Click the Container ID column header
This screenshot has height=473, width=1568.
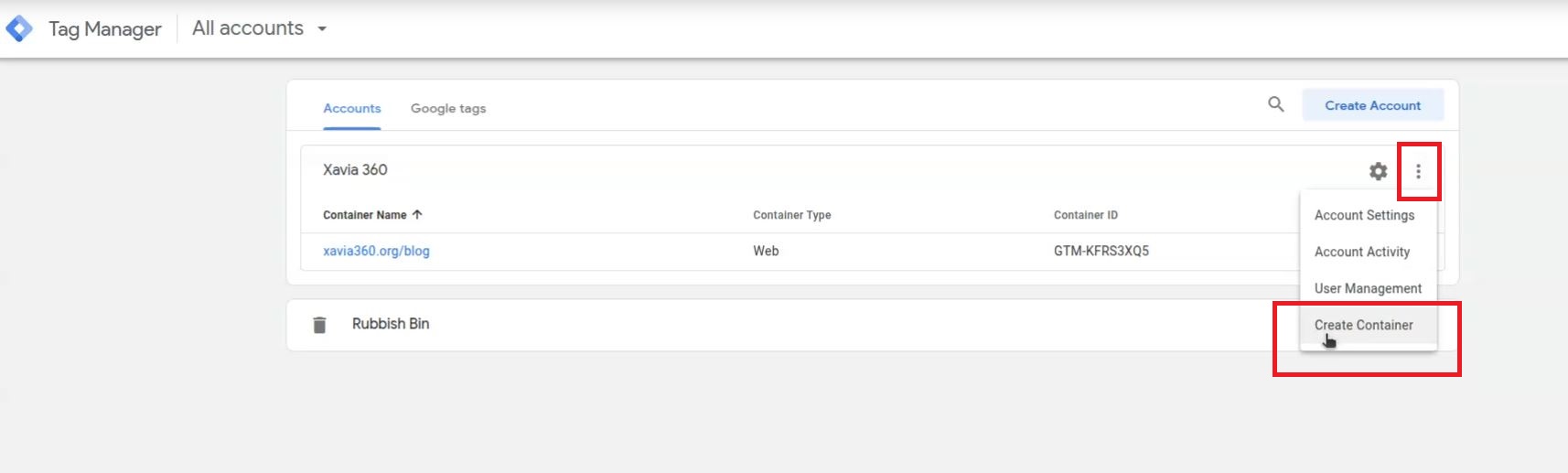(1085, 215)
